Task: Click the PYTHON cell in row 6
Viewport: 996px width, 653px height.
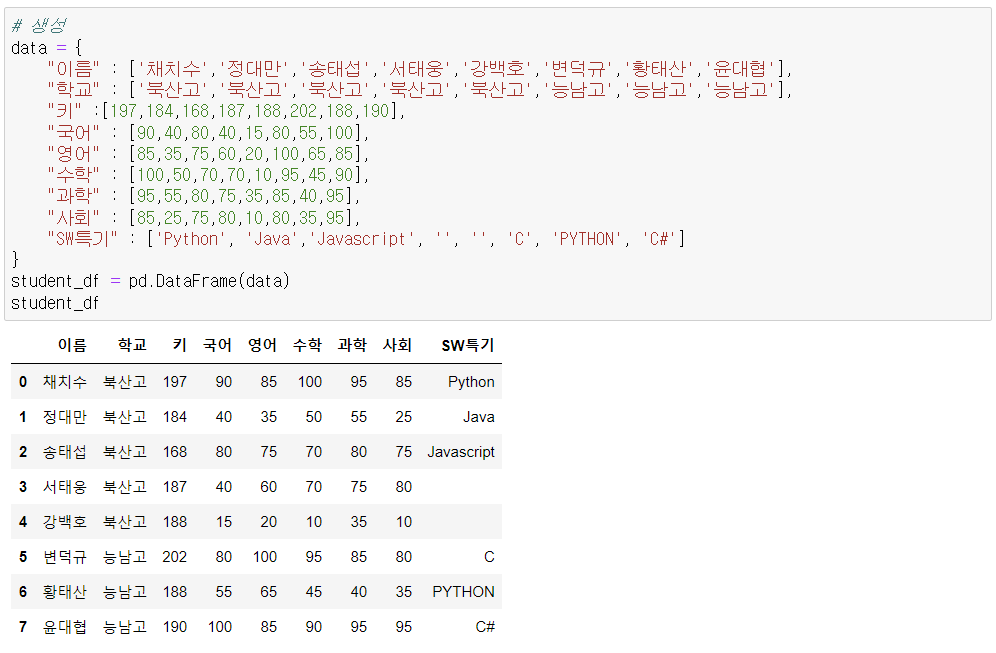Action: pos(464,591)
